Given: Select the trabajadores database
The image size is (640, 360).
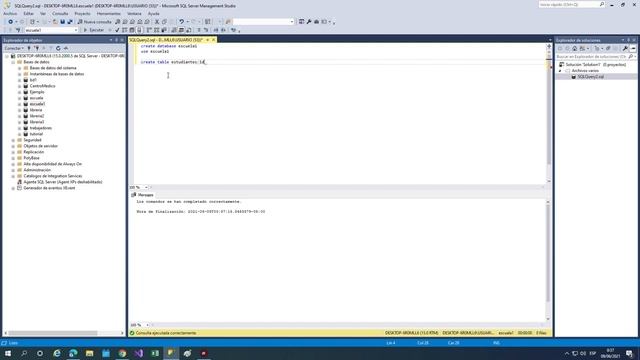Looking at the screenshot, I should click(40, 128).
